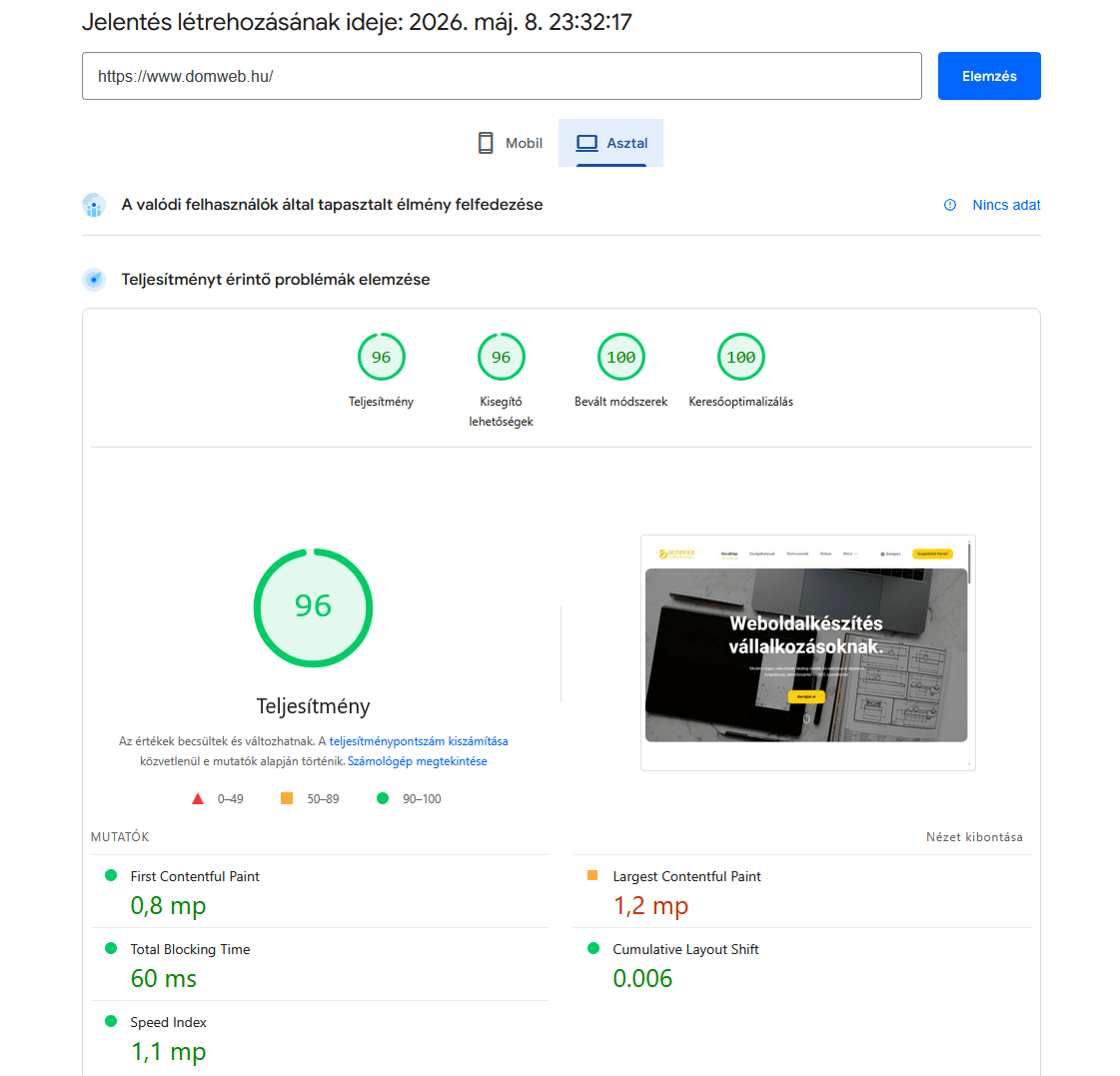Click Total Blocking Time metric label
The height and width of the screenshot is (1076, 1120).
pos(190,949)
